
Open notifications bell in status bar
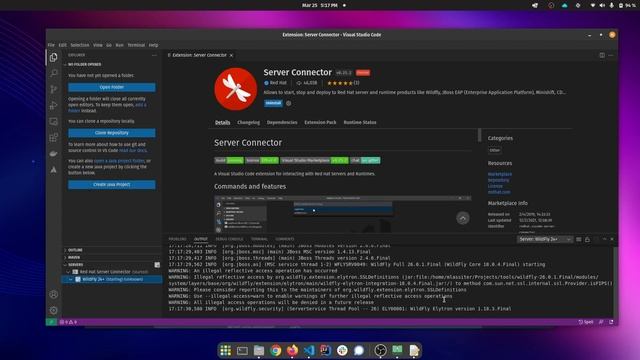611,322
